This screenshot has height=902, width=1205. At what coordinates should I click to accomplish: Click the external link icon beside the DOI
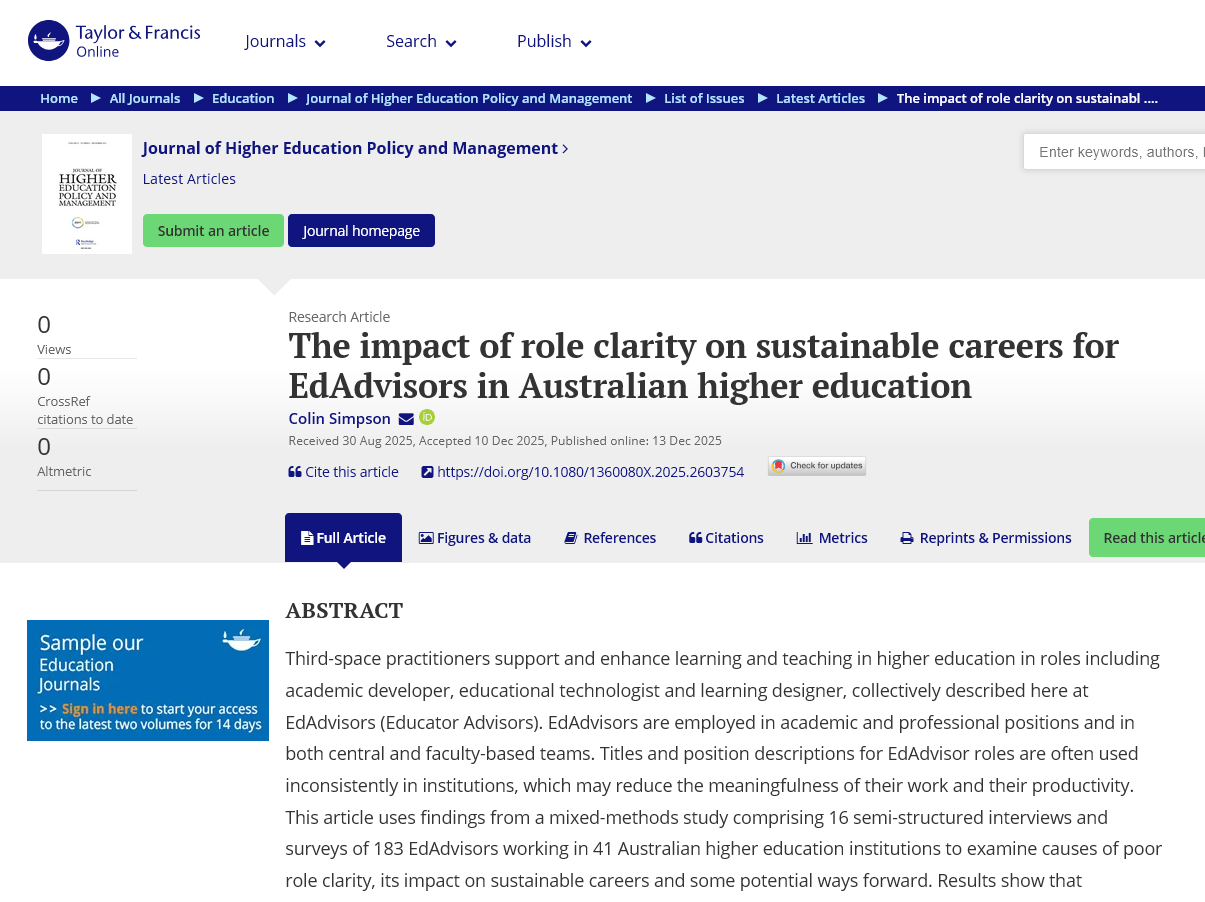[x=426, y=471]
